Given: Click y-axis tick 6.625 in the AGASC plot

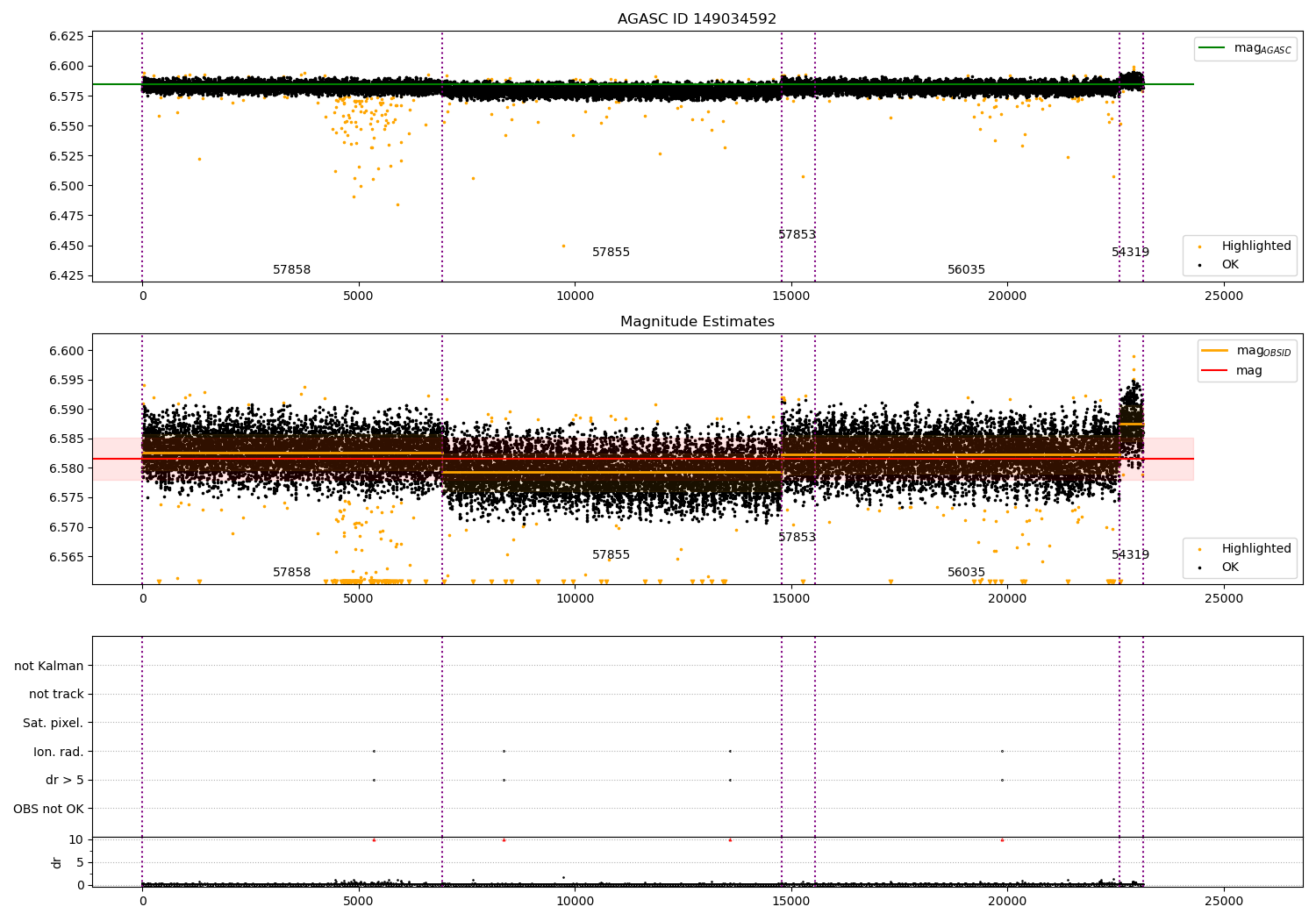Looking at the screenshot, I should coord(67,37).
